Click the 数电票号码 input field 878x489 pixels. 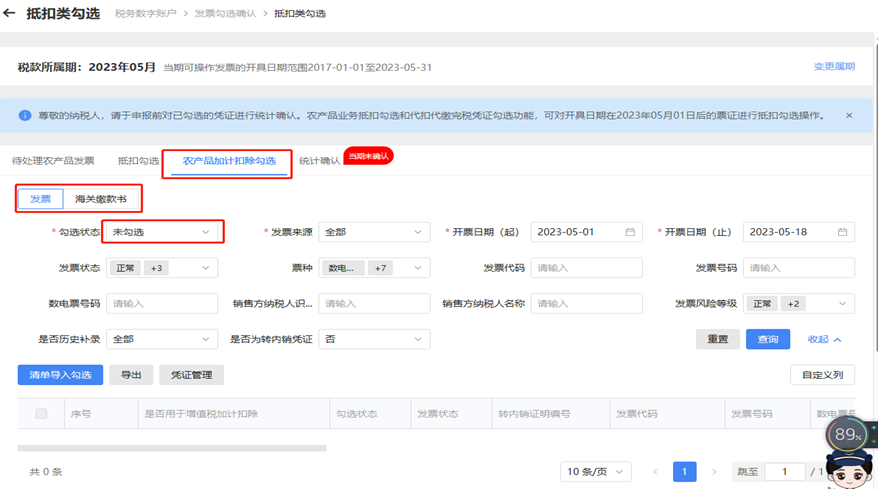pyautogui.click(x=162, y=304)
